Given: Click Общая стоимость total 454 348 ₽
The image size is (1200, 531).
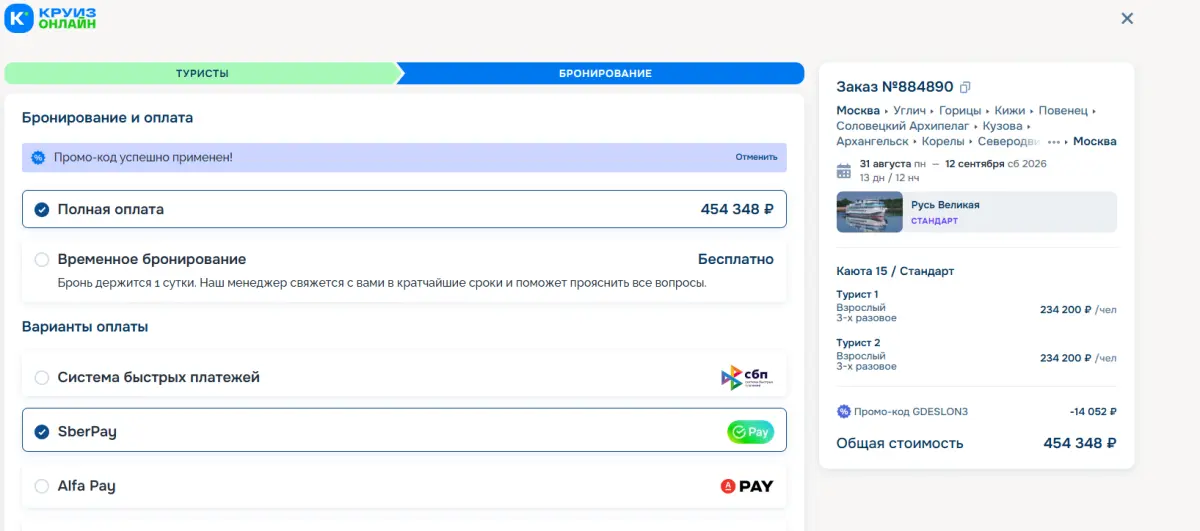Looking at the screenshot, I should [1080, 443].
